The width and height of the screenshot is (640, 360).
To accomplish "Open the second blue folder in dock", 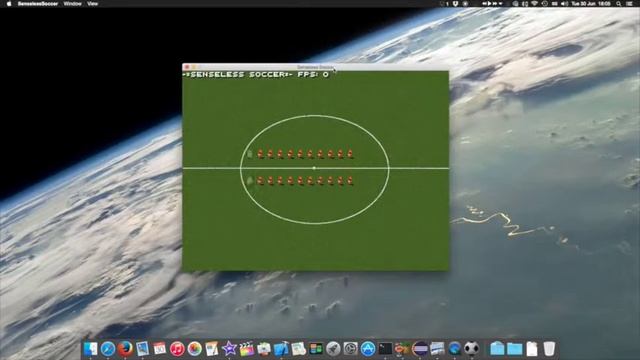I will (514, 349).
